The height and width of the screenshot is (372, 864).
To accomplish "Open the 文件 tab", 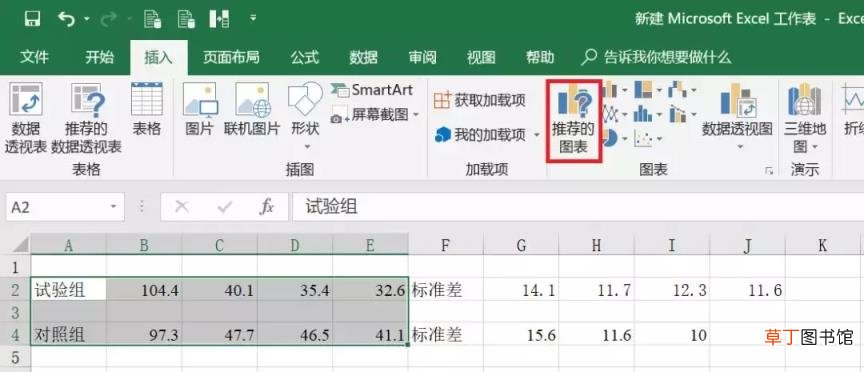I will [x=34, y=57].
